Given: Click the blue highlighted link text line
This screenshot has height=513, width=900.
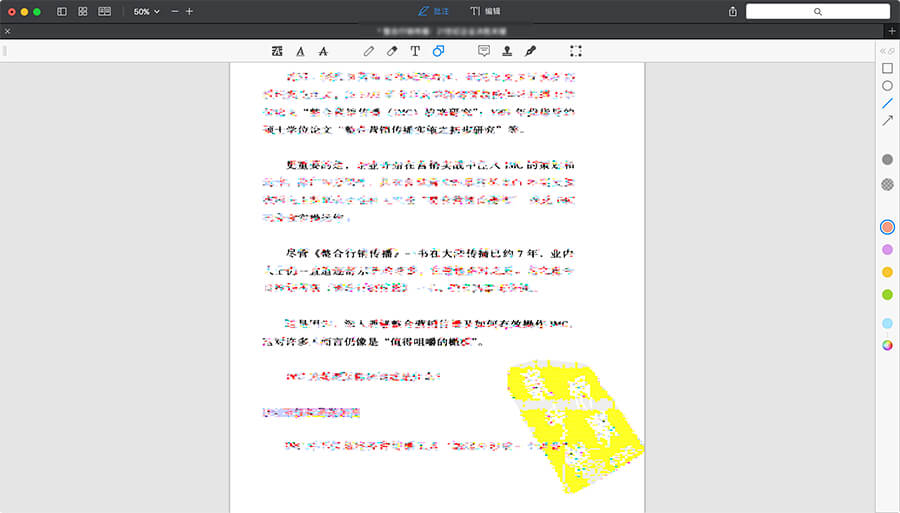Looking at the screenshot, I should 311,413.
